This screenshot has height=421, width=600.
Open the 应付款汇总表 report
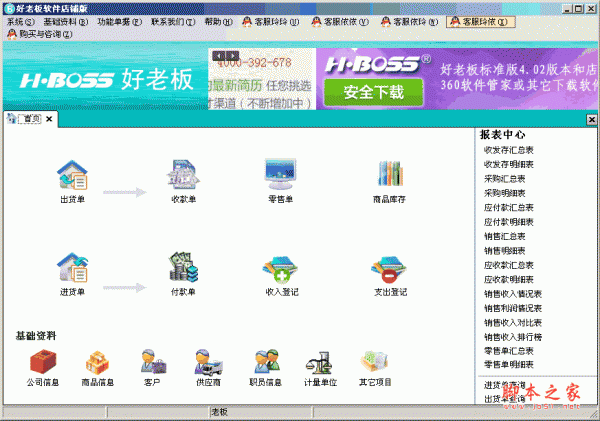(509, 208)
